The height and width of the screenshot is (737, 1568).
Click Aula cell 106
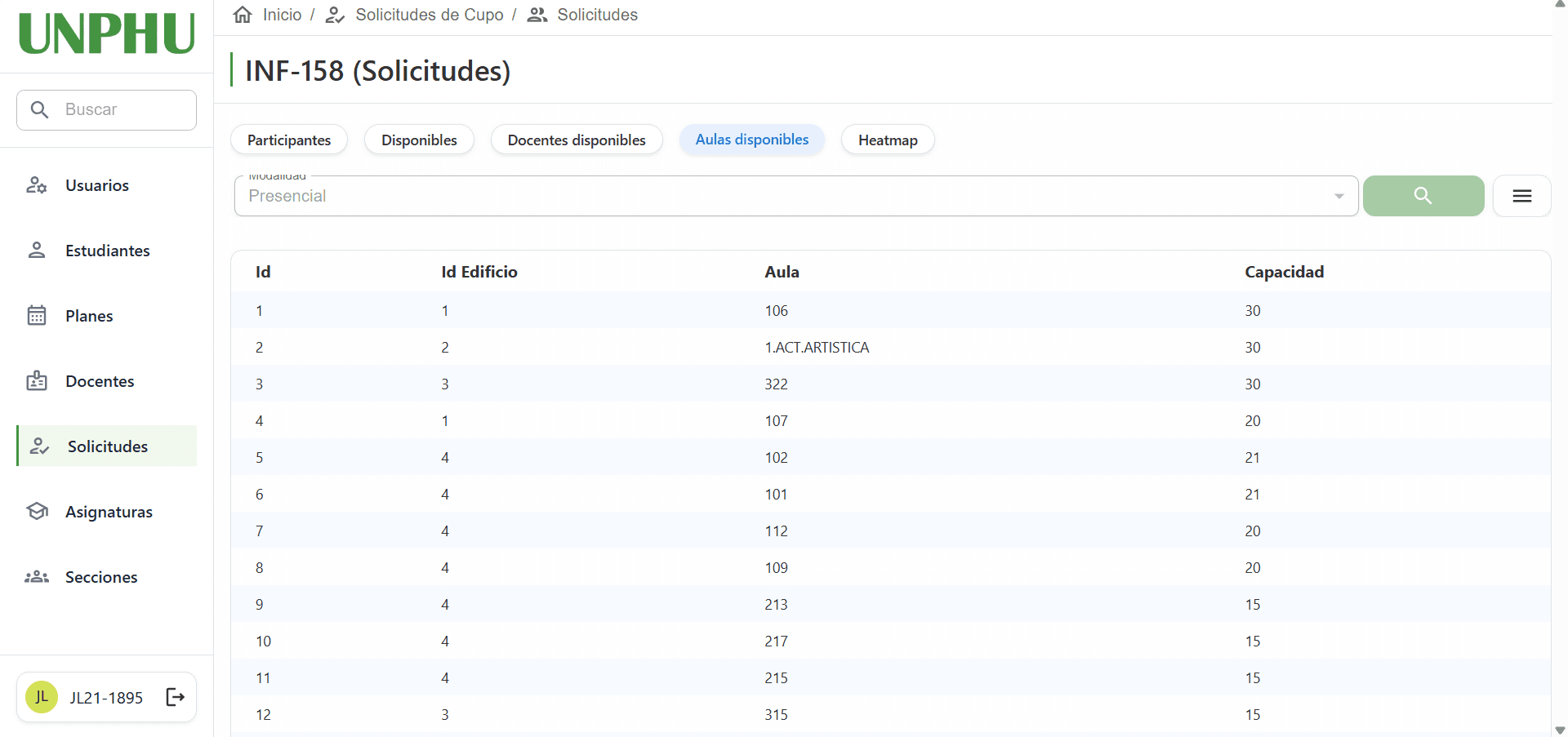[776, 311]
